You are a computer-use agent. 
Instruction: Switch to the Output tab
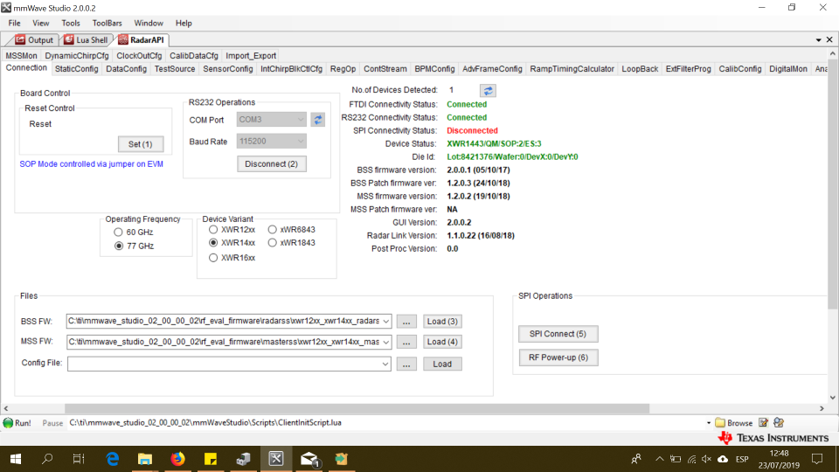click(34, 40)
